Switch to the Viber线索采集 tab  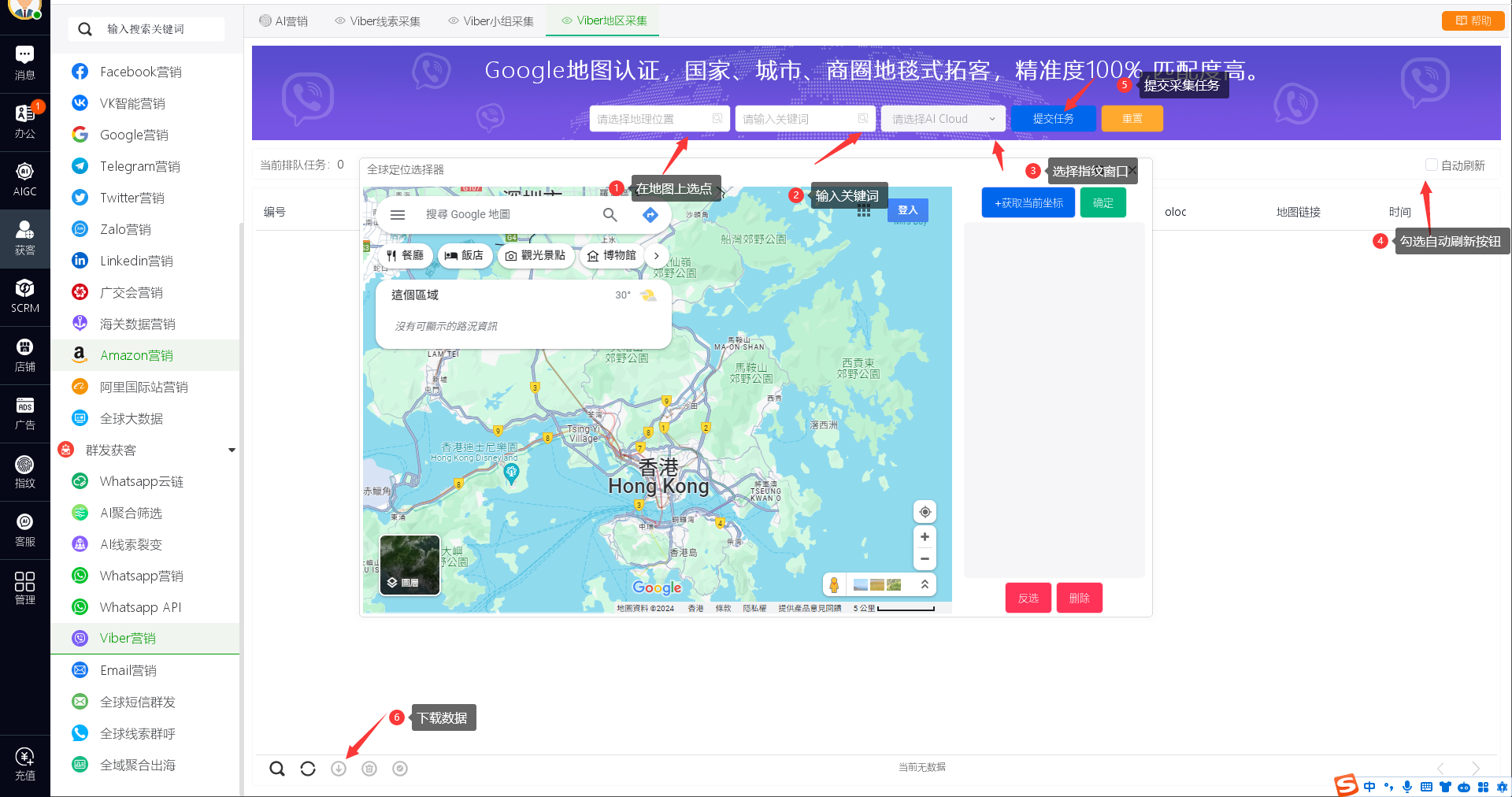coord(378,21)
